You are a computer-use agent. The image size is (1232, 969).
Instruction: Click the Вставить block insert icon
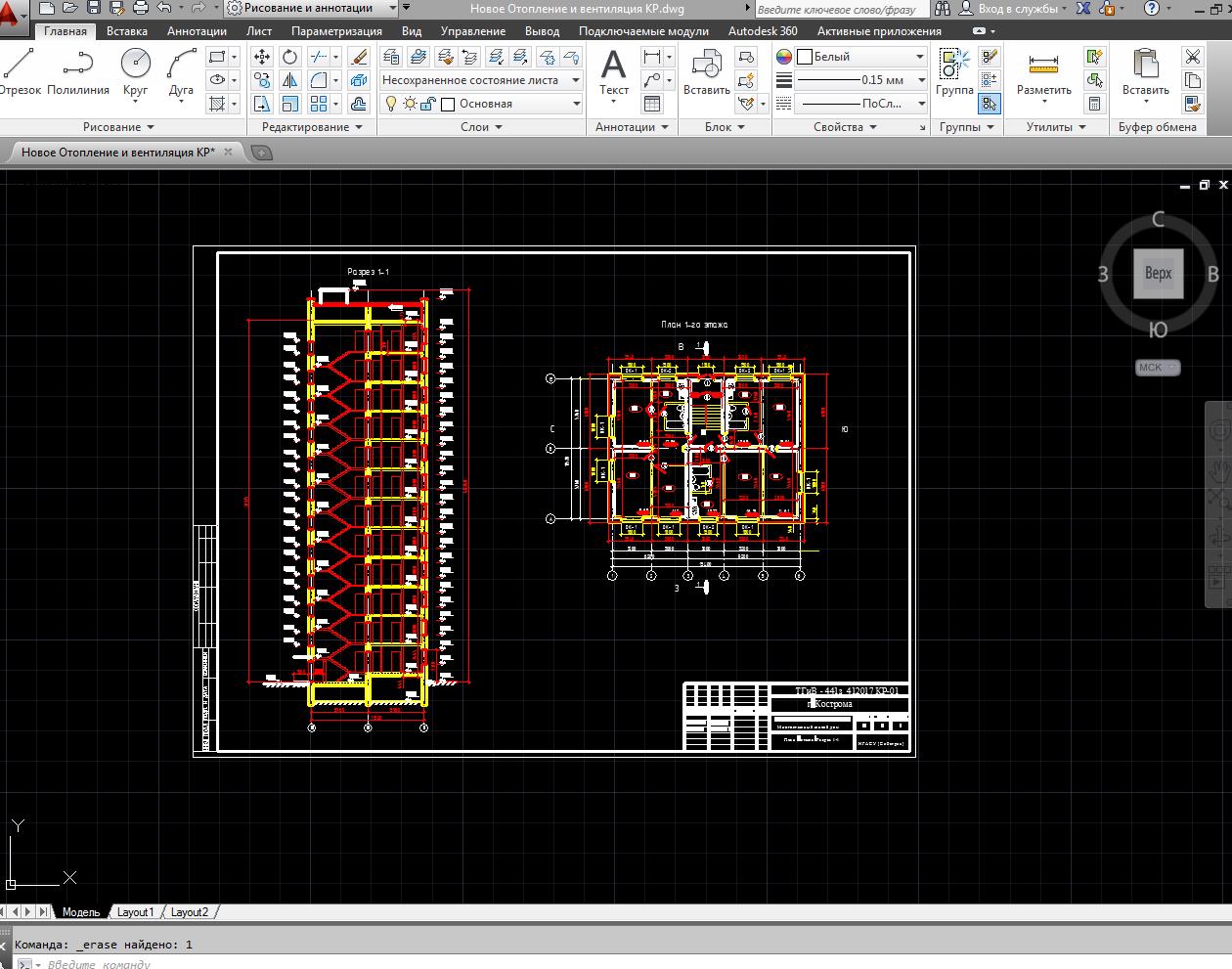click(706, 72)
